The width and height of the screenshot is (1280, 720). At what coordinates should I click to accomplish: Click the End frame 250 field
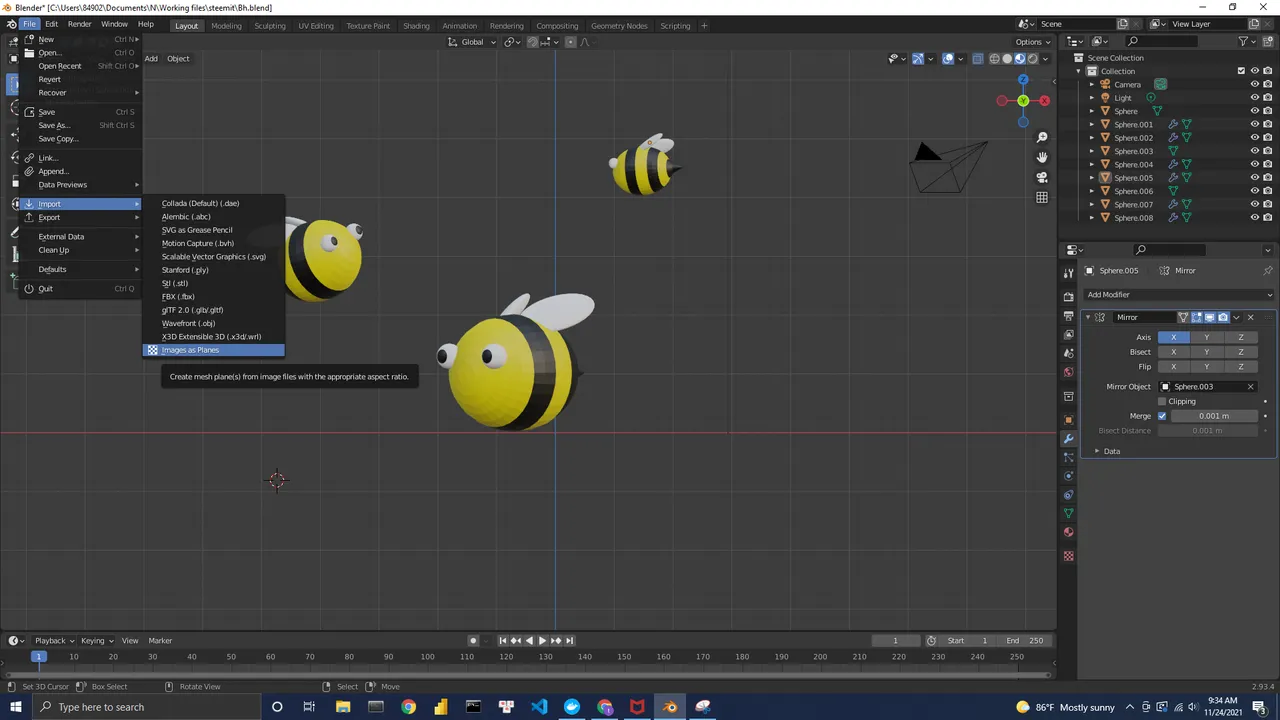1026,640
